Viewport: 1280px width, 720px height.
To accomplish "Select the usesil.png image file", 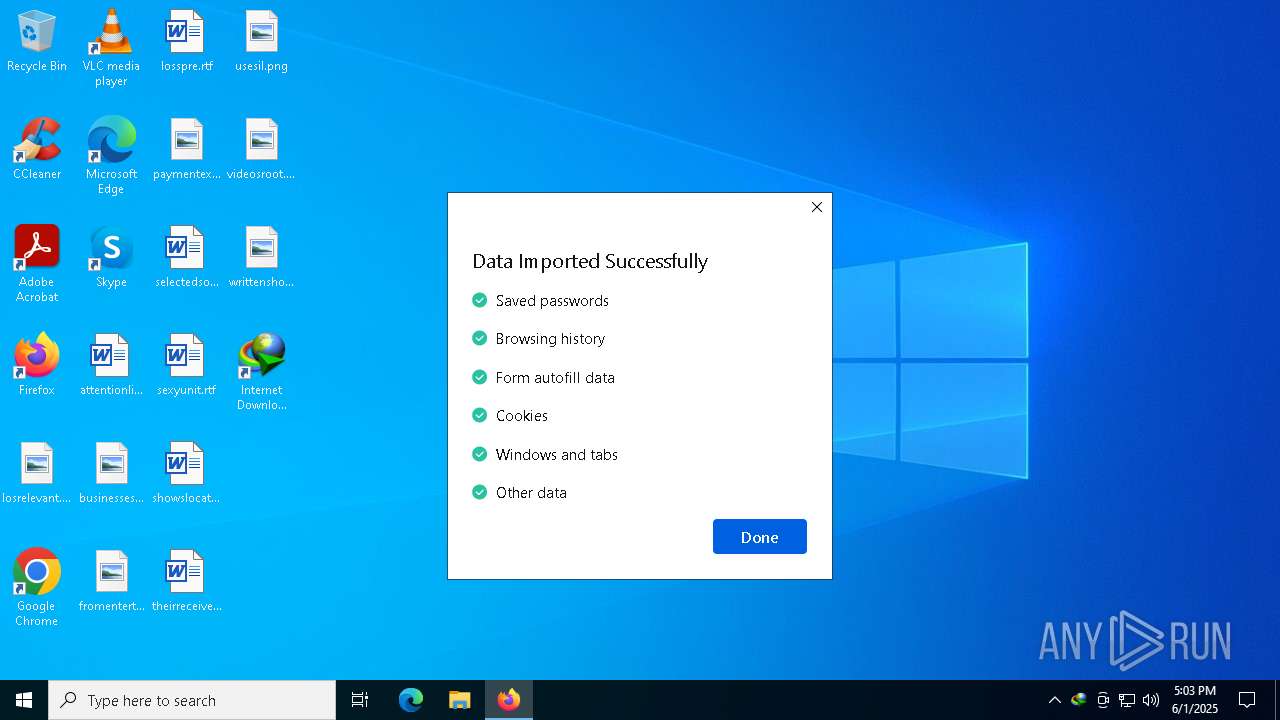I will click(x=261, y=42).
